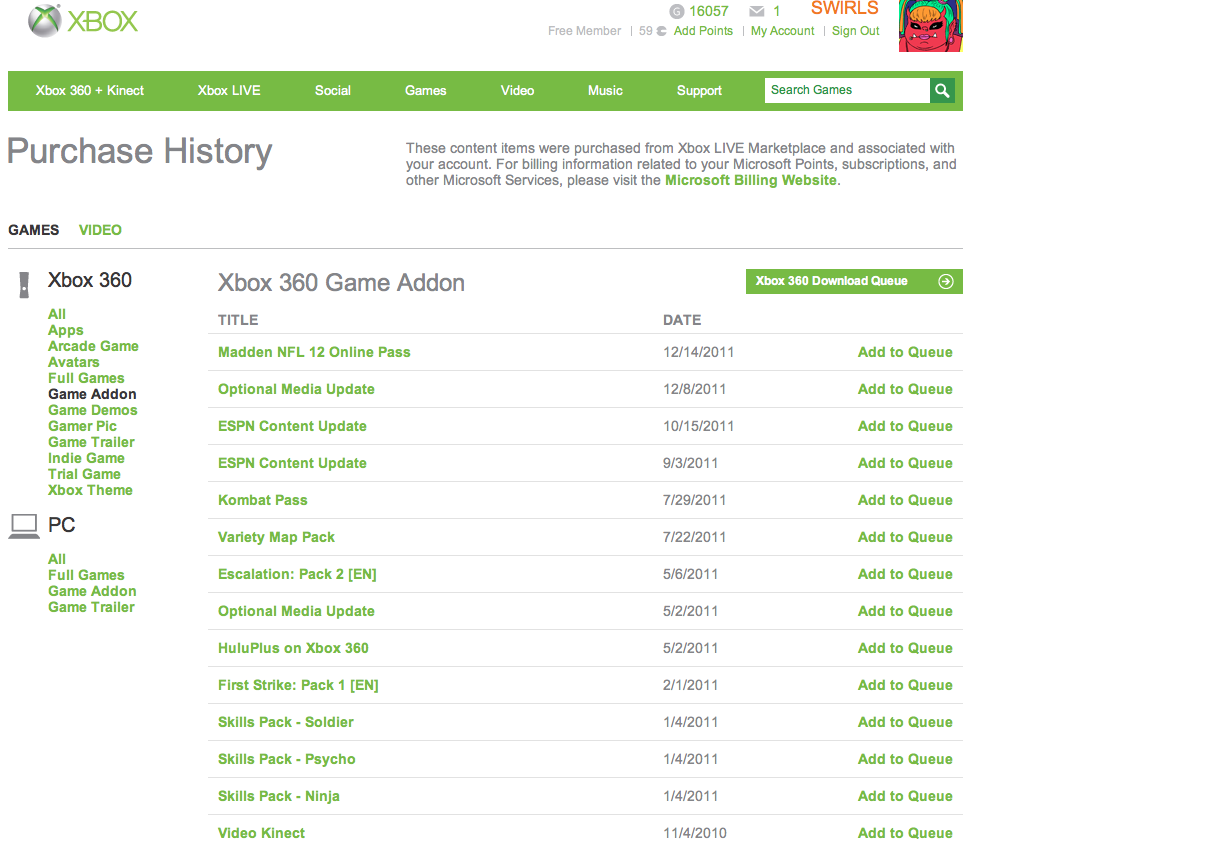Filter Xbox 360 by Avatars
This screenshot has height=851, width=1219.
(74, 362)
